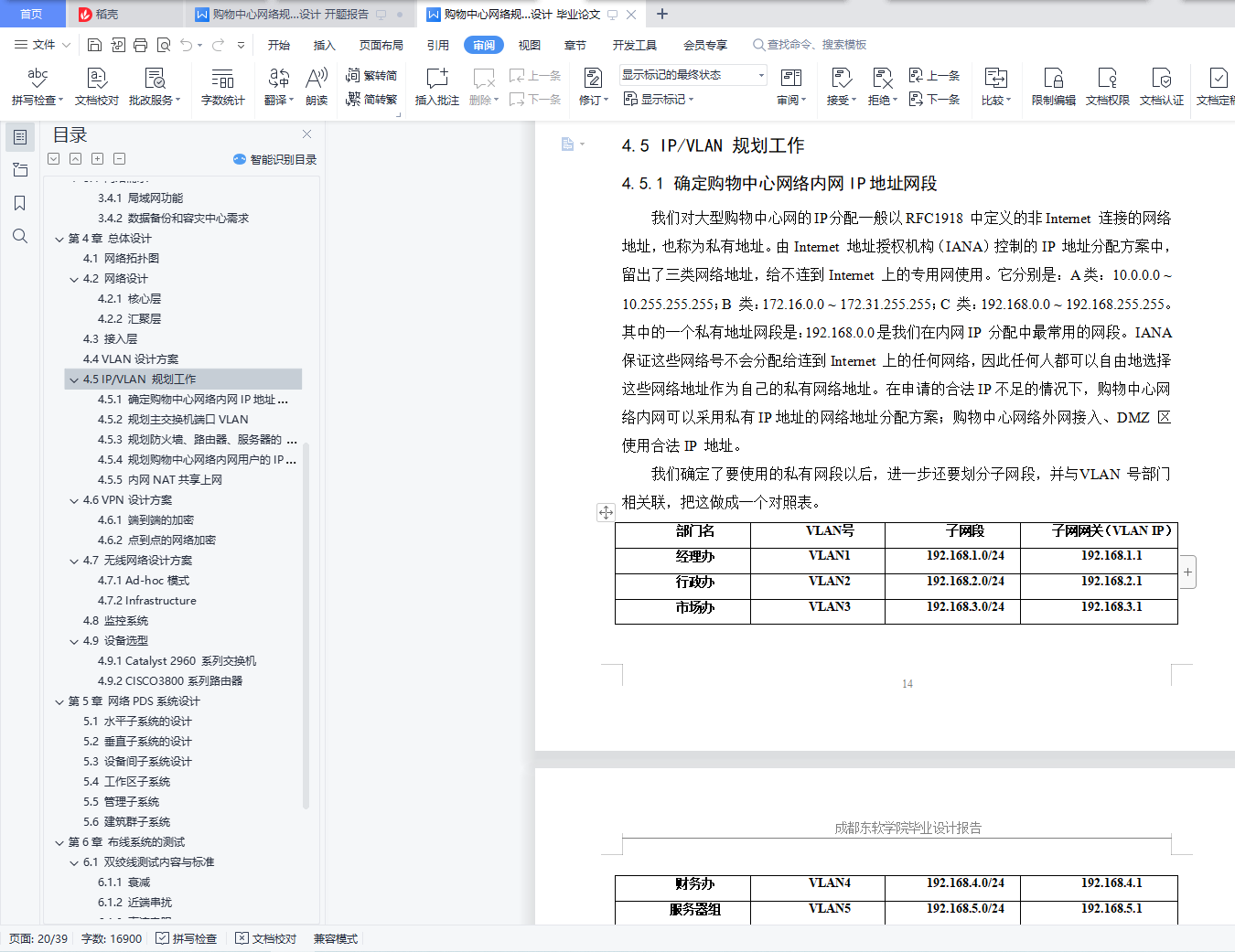Open the search pane from the left sidebar
The image size is (1235, 952).
coord(20,236)
